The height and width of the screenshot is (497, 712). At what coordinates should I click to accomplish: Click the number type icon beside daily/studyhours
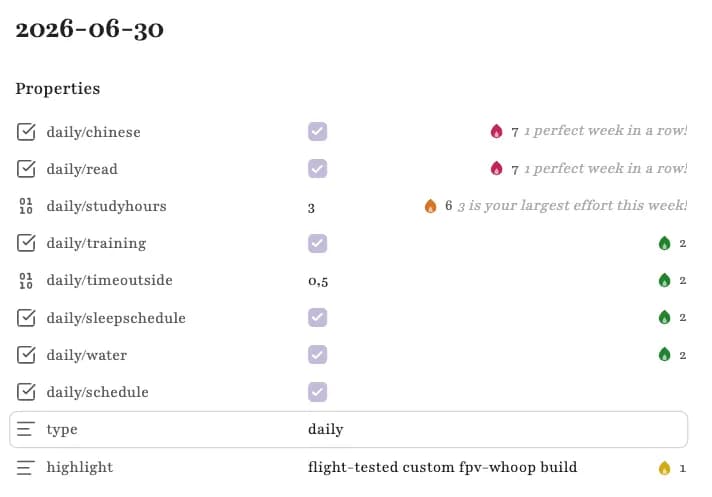26,206
